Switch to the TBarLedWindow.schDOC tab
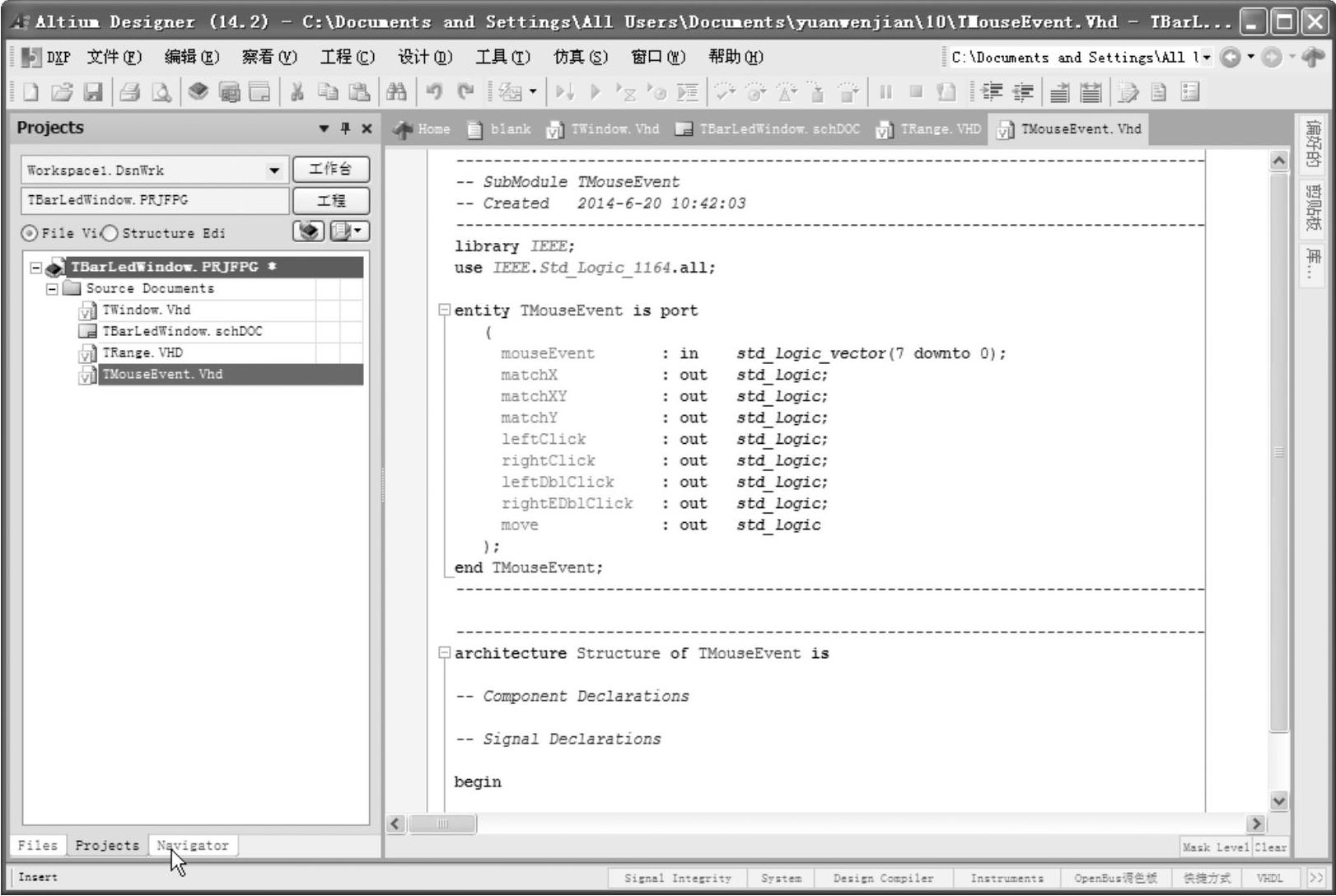Image resolution: width=1336 pixels, height=896 pixels. click(768, 129)
